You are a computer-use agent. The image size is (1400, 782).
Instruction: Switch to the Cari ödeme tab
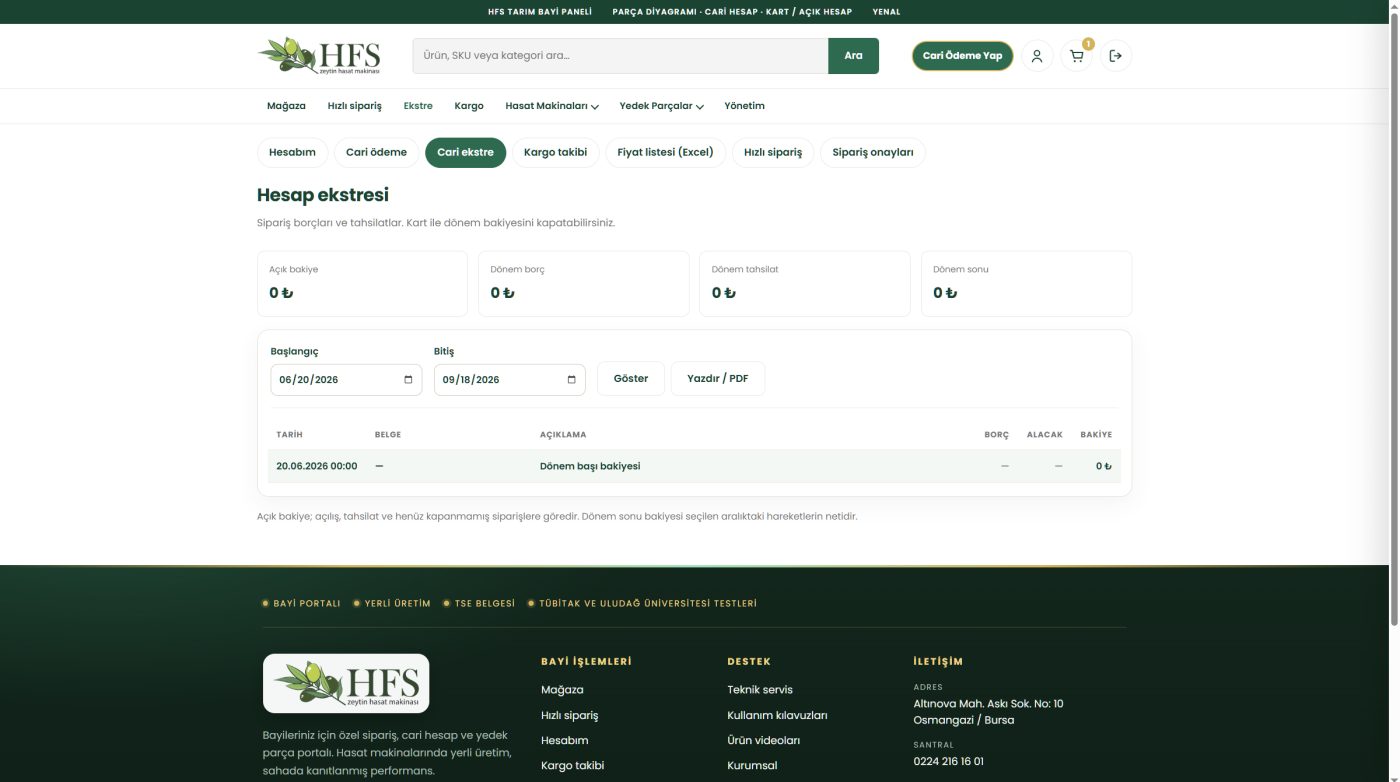pyautogui.click(x=376, y=152)
